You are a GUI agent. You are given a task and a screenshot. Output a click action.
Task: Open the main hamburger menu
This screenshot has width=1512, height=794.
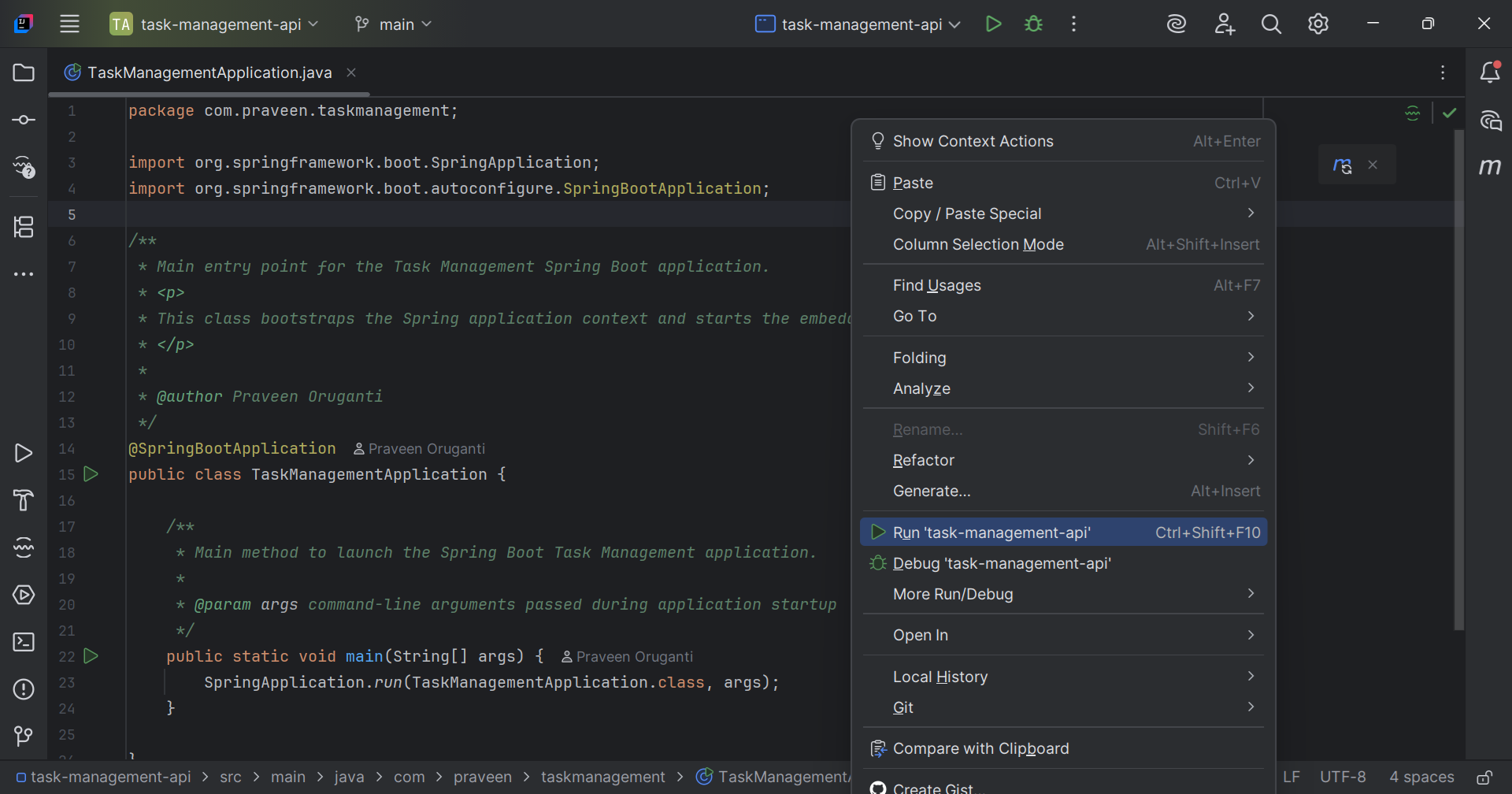tap(69, 24)
